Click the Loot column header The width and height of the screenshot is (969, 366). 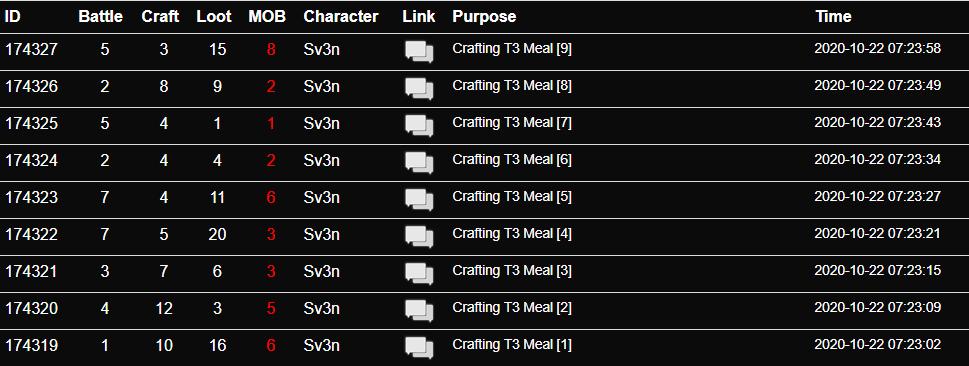pyautogui.click(x=214, y=17)
